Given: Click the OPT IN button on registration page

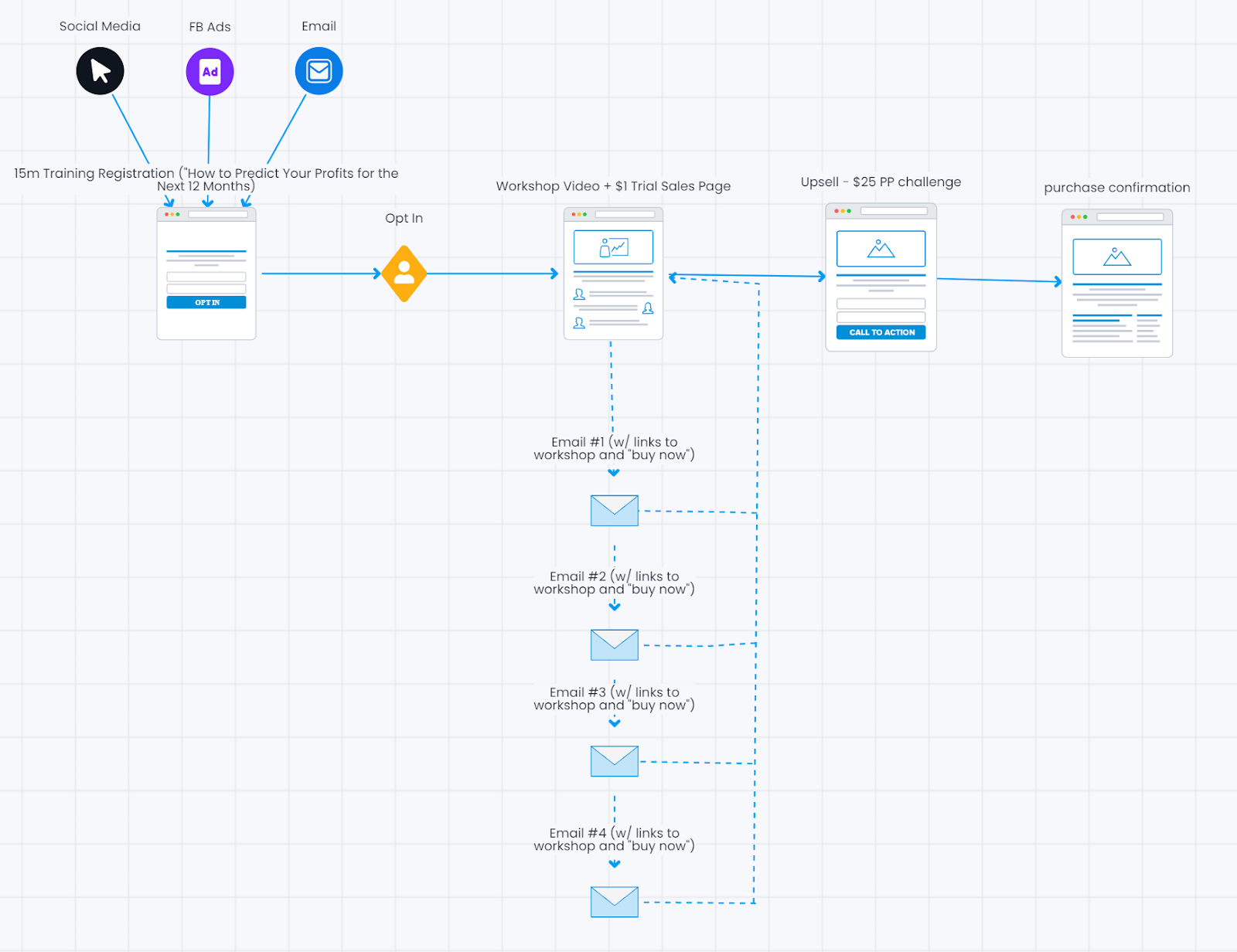Looking at the screenshot, I should tap(206, 302).
